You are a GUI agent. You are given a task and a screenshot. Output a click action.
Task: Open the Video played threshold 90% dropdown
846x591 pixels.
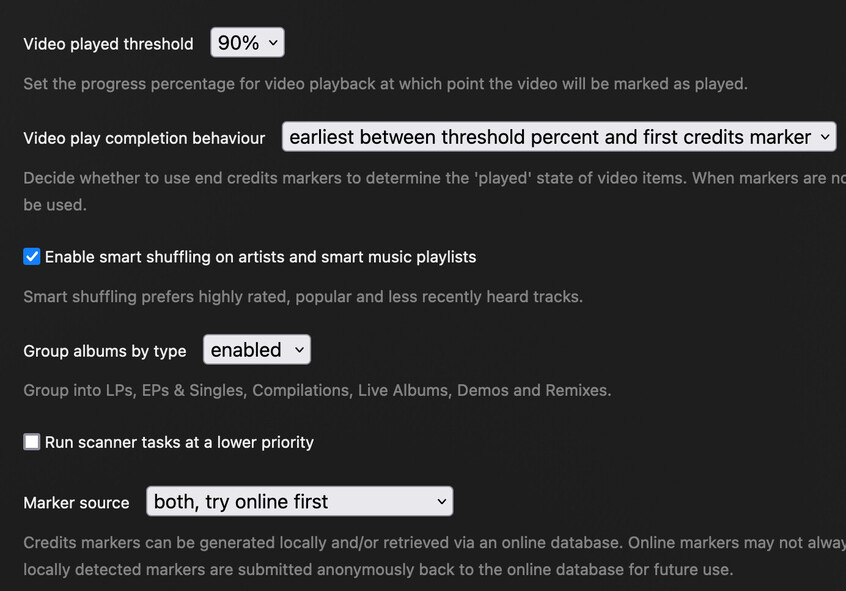pyautogui.click(x=247, y=43)
